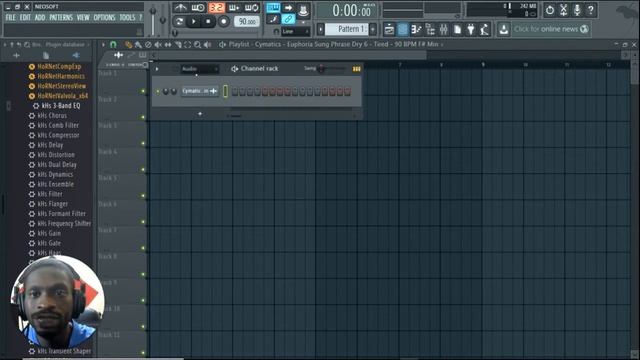Viewport: 640px width, 360px height.
Task: Select the playlist mute tool
Action: pyautogui.click(x=158, y=44)
